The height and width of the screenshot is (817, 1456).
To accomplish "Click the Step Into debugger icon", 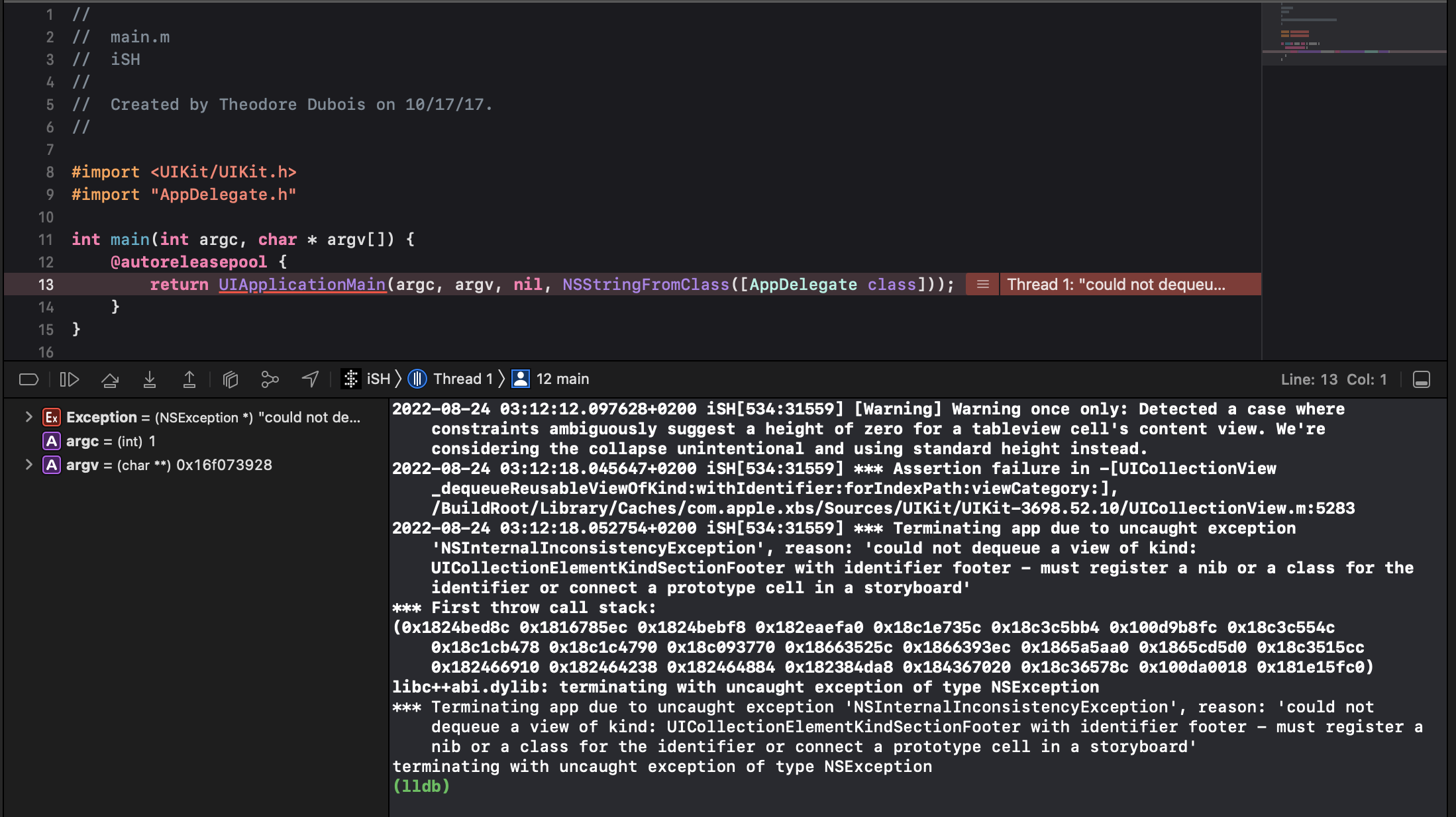I will click(x=150, y=379).
